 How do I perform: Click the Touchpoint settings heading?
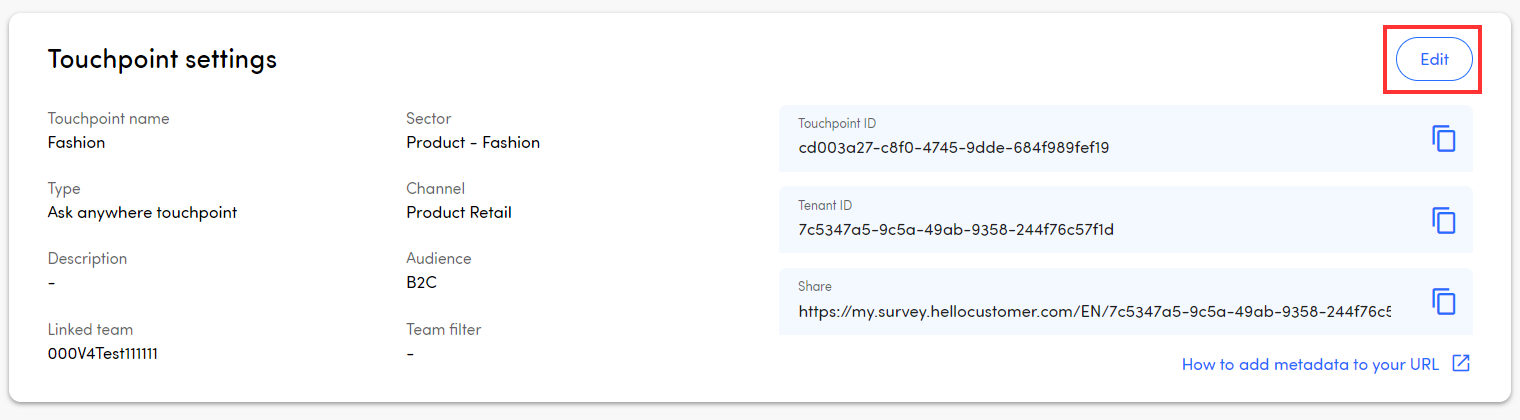[162, 59]
